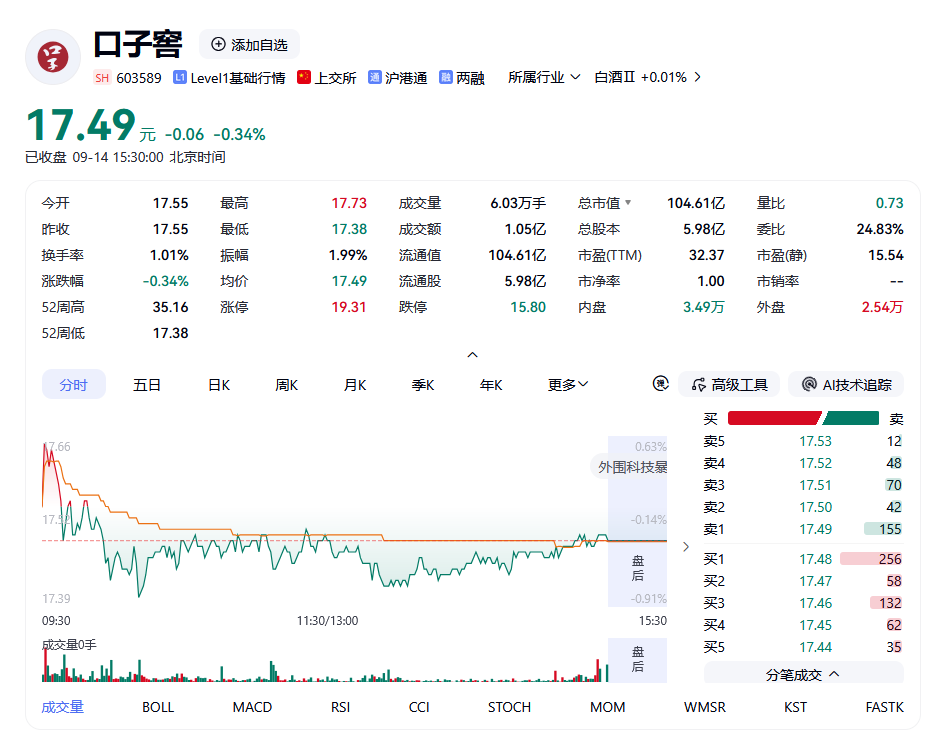Open the 总市值 dropdown triangle
Screen dimensions: 928x739
628,202
